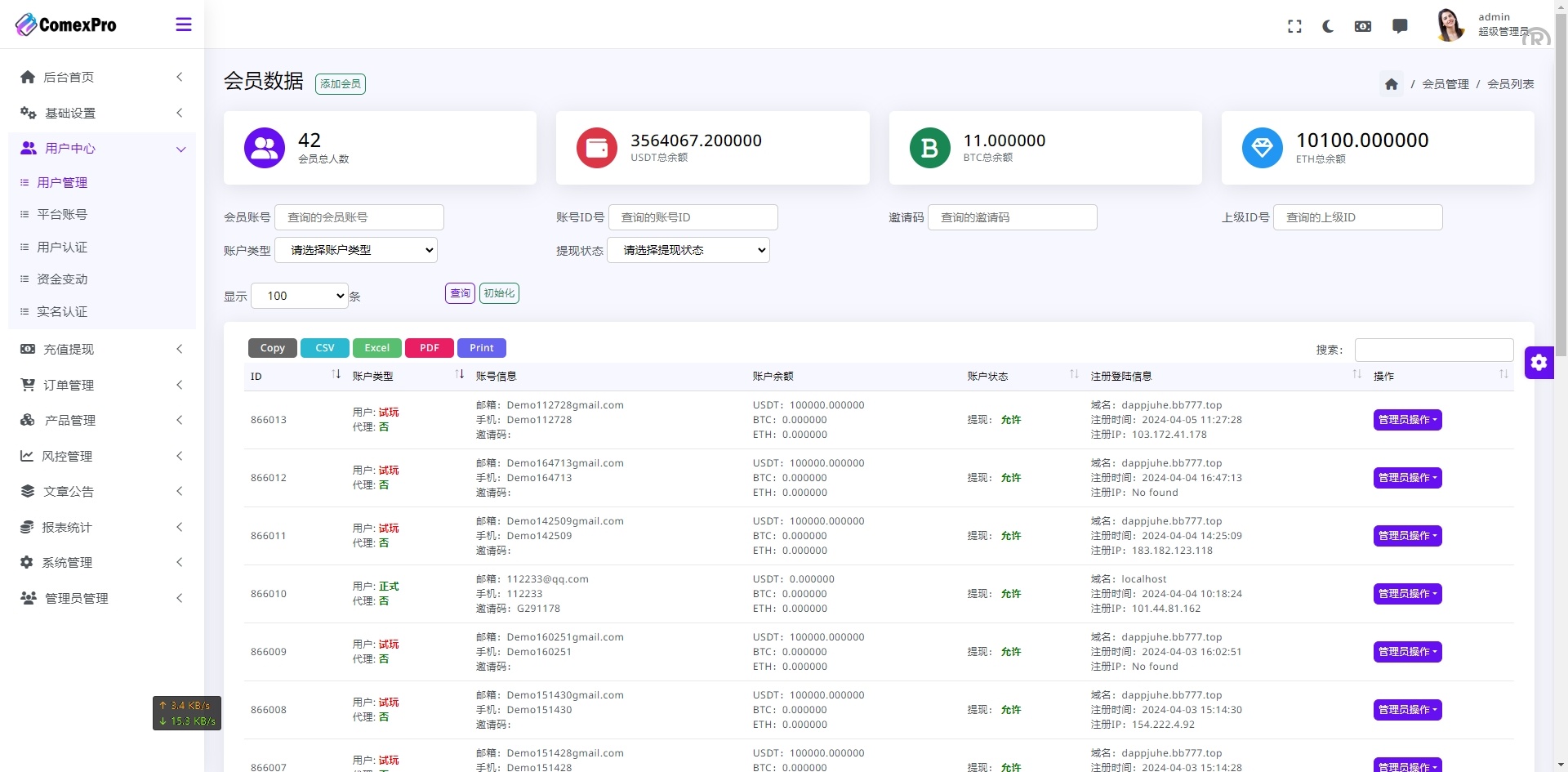Toggle dark mode with the moon icon
The image size is (1568, 772).
coord(1328,26)
